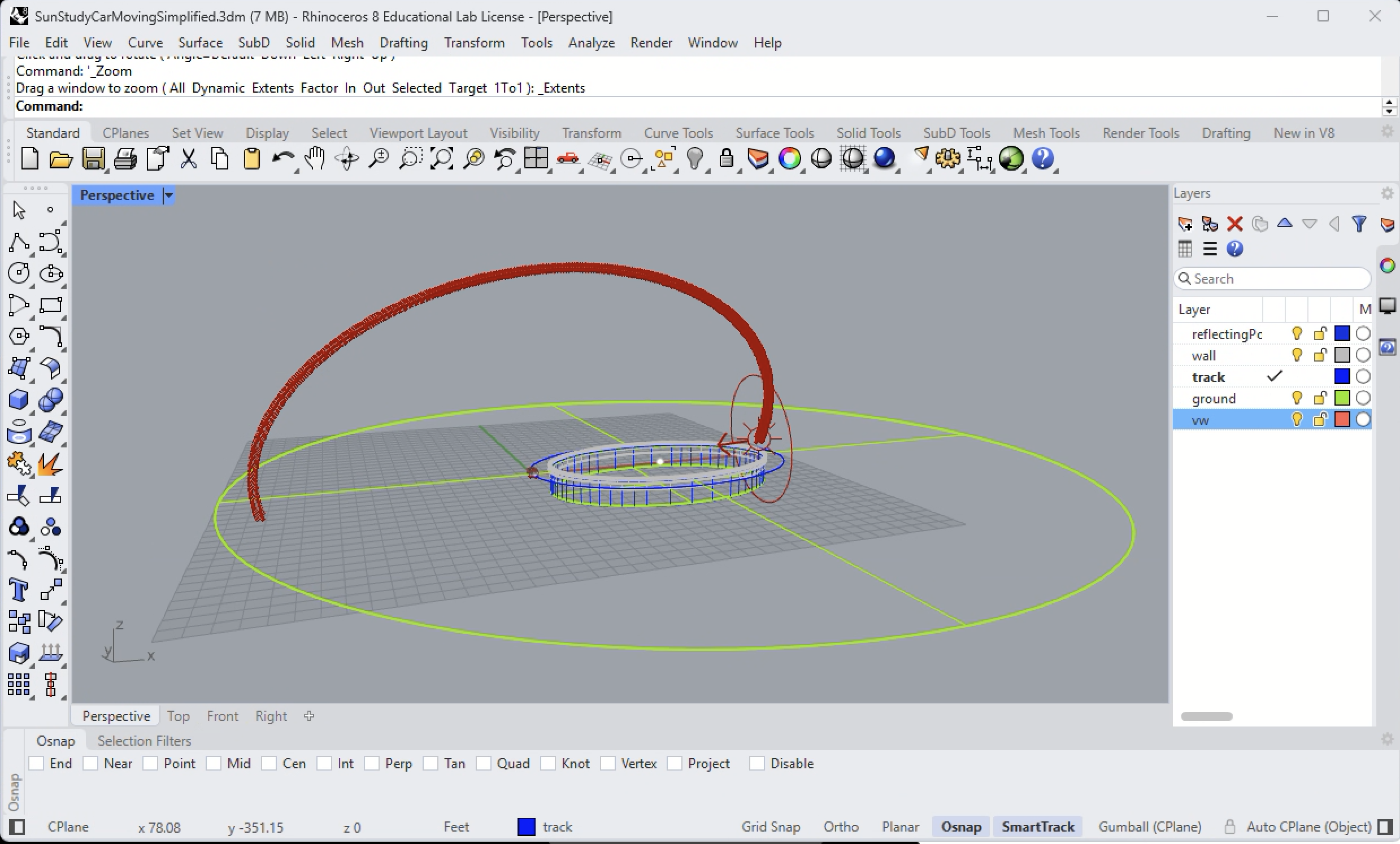Screen dimensions: 1400x844
Task: Select the Box solid tool
Action: pos(19,399)
